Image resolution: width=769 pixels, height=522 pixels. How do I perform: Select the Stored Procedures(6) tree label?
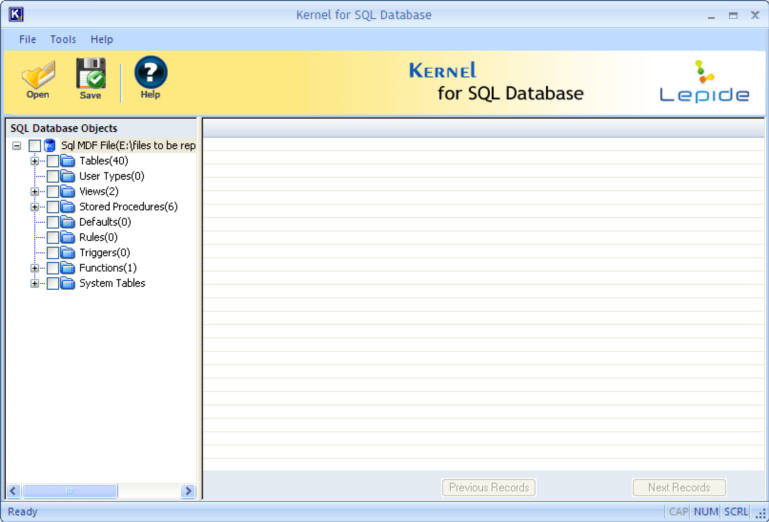coord(128,207)
